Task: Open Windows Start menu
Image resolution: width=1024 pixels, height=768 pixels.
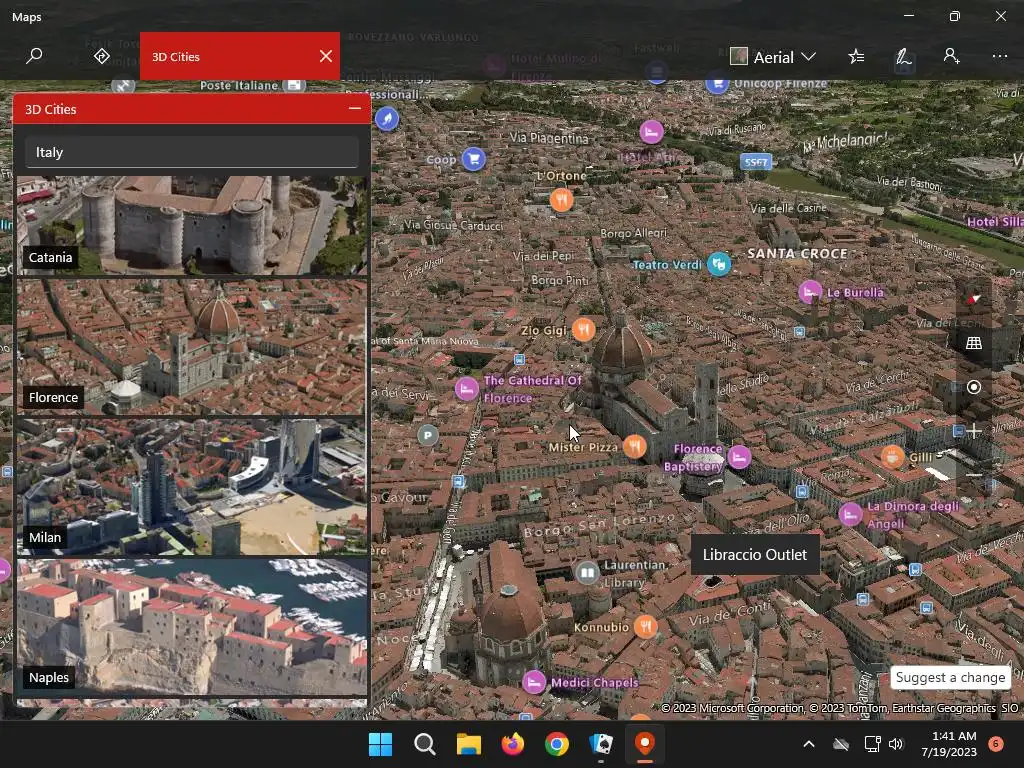Action: pyautogui.click(x=380, y=744)
